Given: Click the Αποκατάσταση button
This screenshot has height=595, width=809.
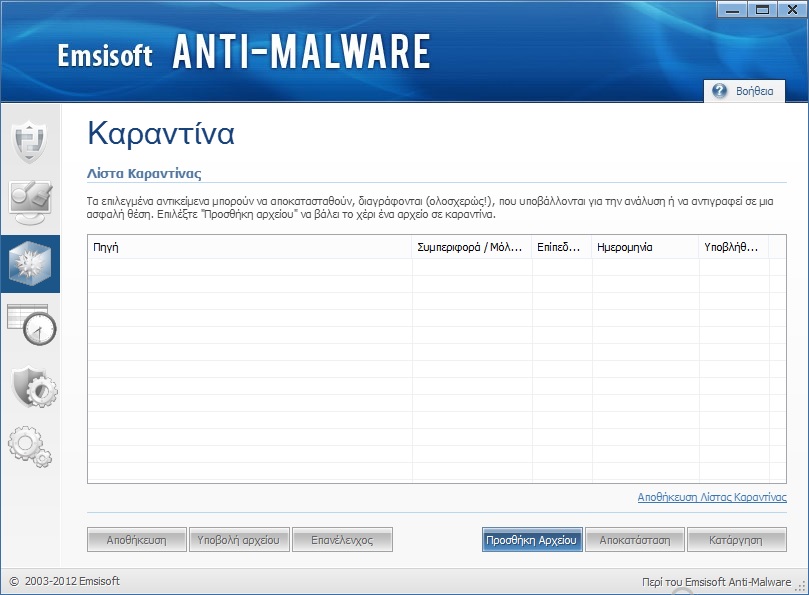Looking at the screenshot, I should pos(635,540).
